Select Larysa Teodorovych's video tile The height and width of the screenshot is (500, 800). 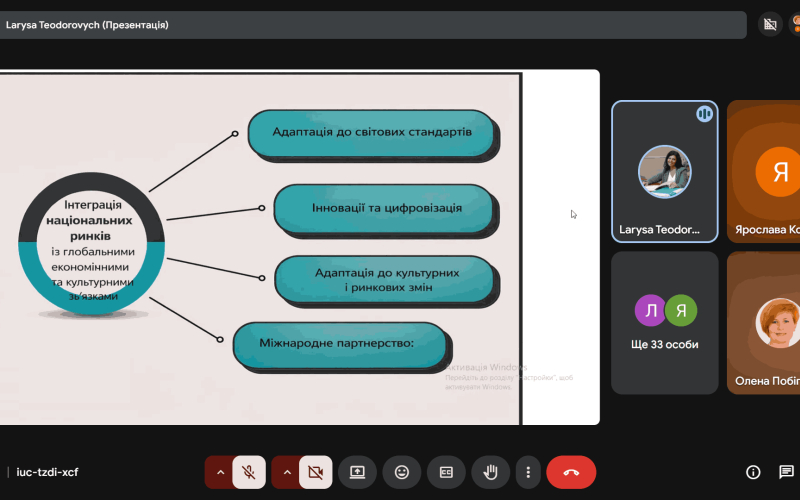[x=664, y=171]
